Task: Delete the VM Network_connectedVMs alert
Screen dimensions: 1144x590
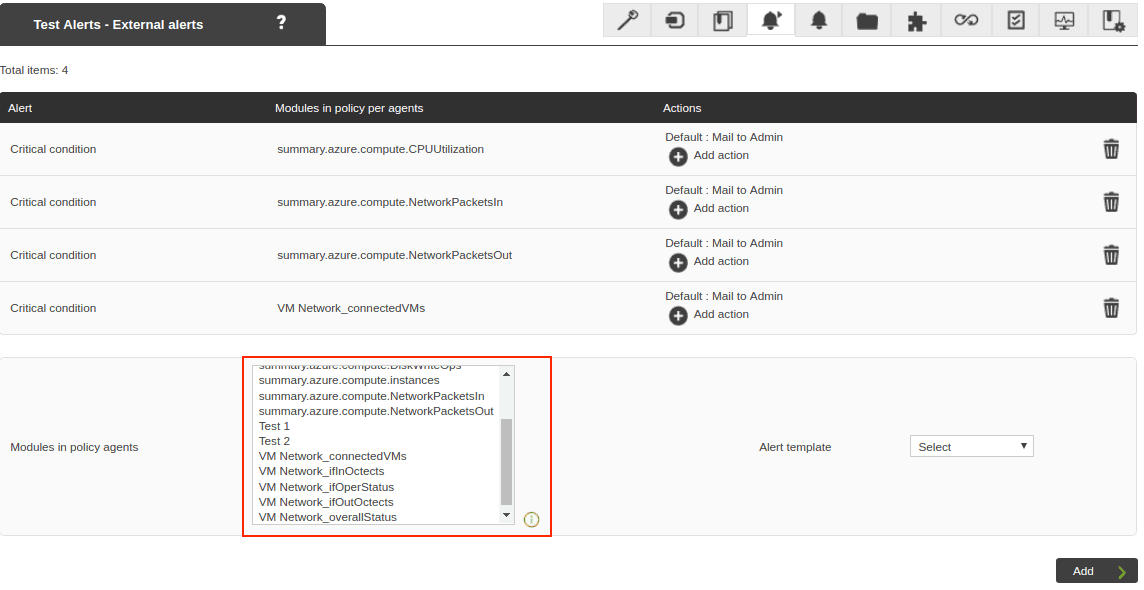Action: pyautogui.click(x=1111, y=308)
